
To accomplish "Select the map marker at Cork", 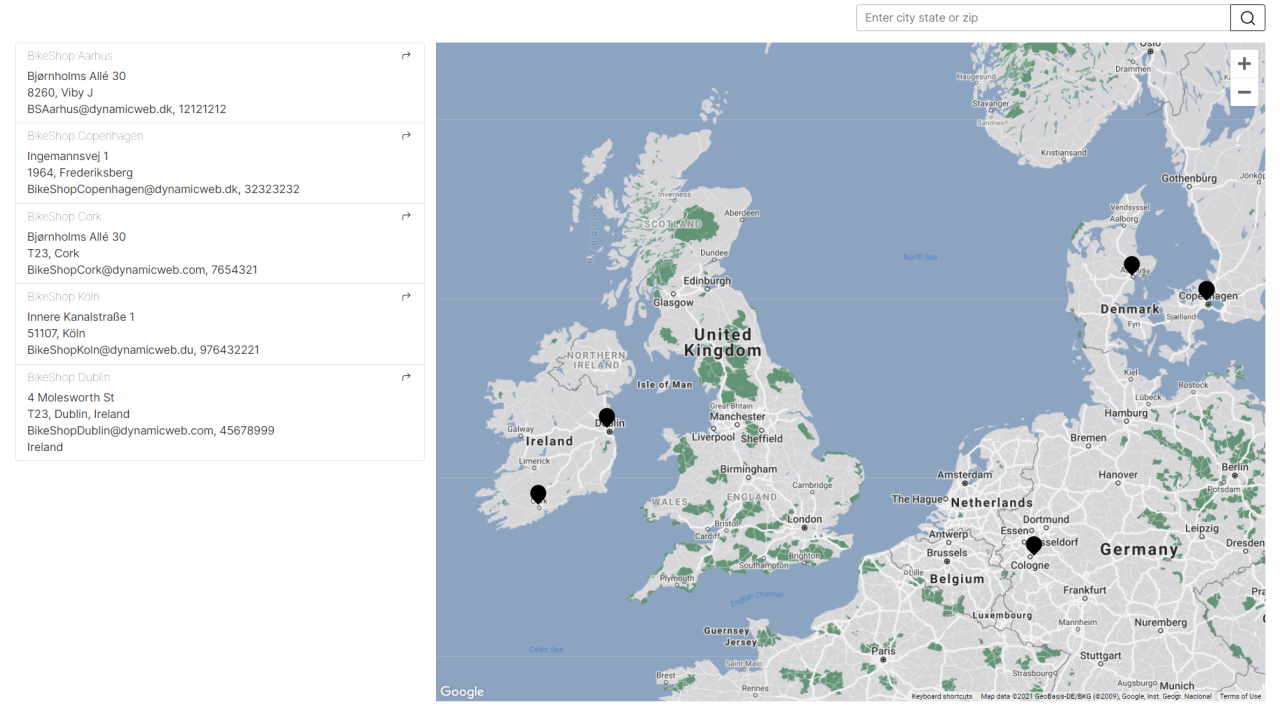I will point(538,494).
